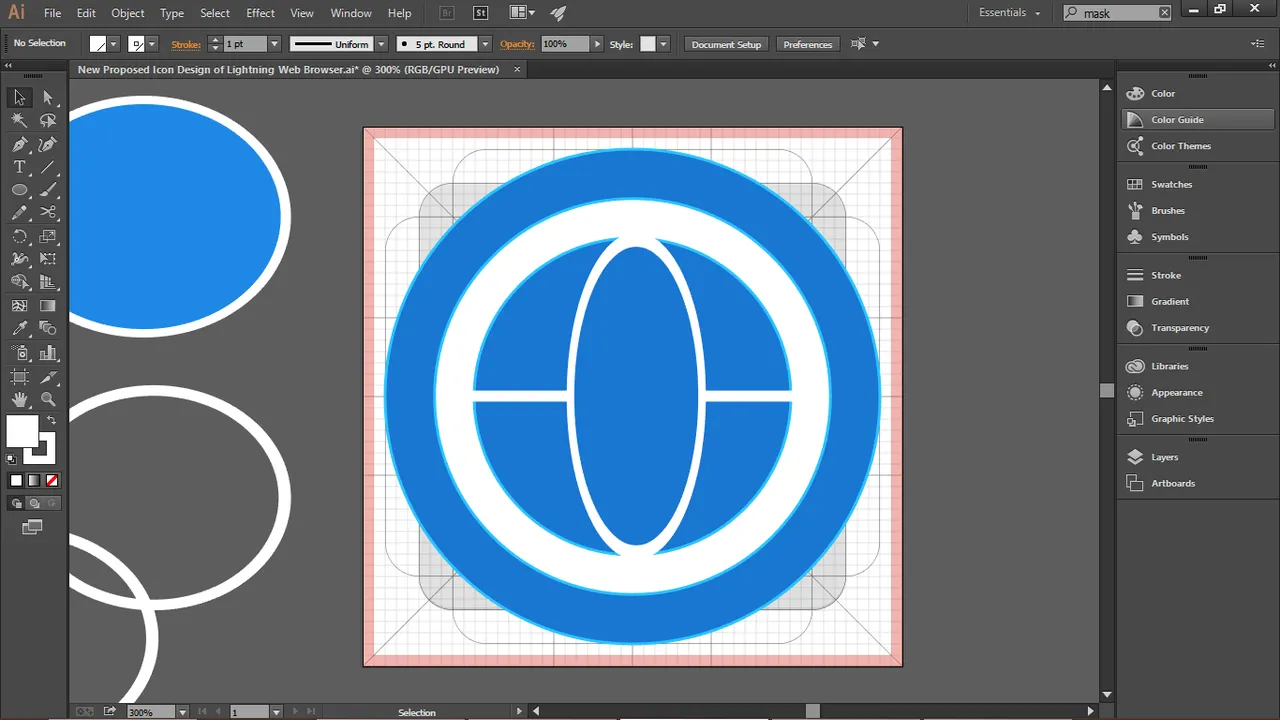The height and width of the screenshot is (720, 1280).
Task: Open the fill color dropdown in control bar
Action: (113, 44)
